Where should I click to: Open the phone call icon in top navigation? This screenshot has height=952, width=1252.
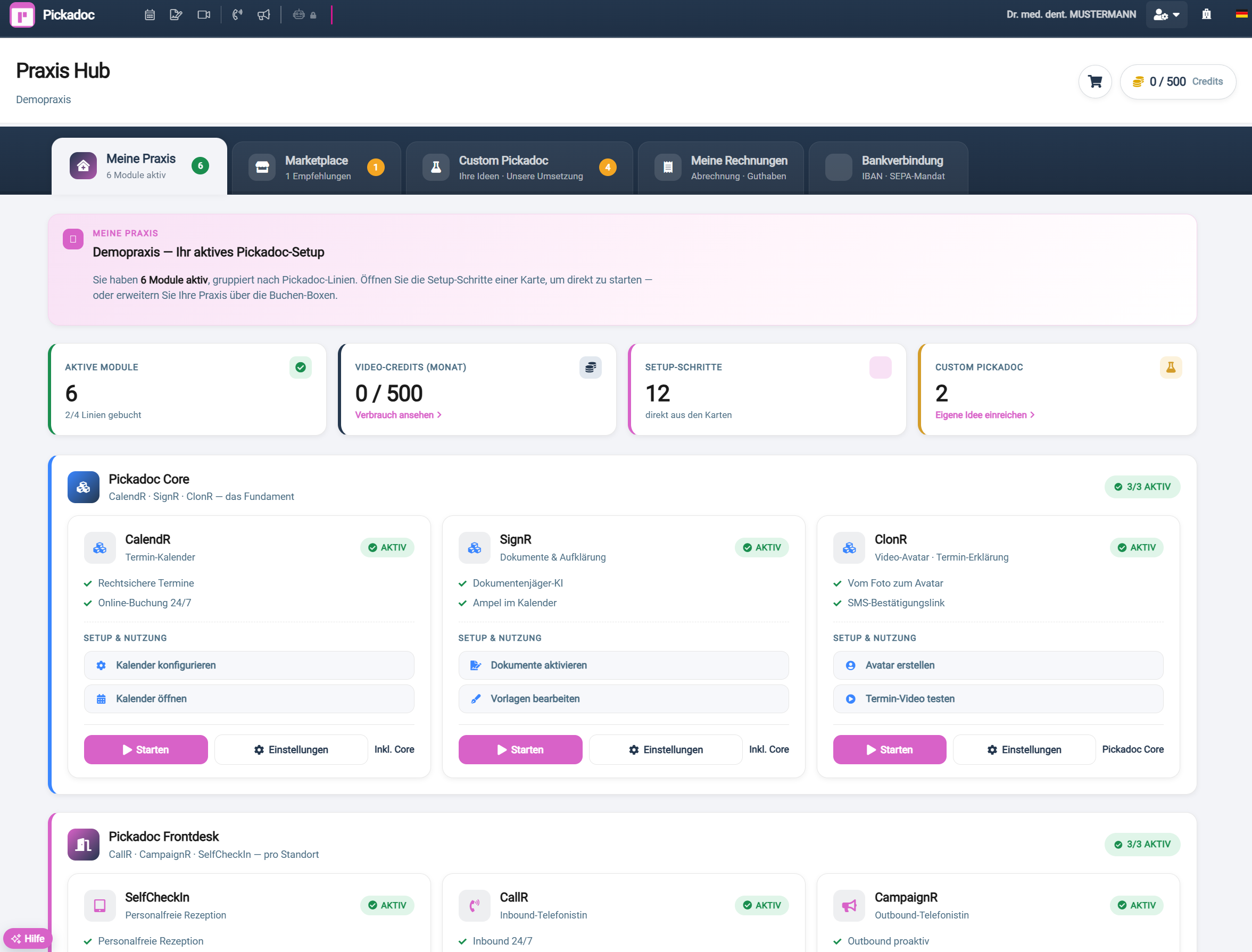pyautogui.click(x=237, y=15)
